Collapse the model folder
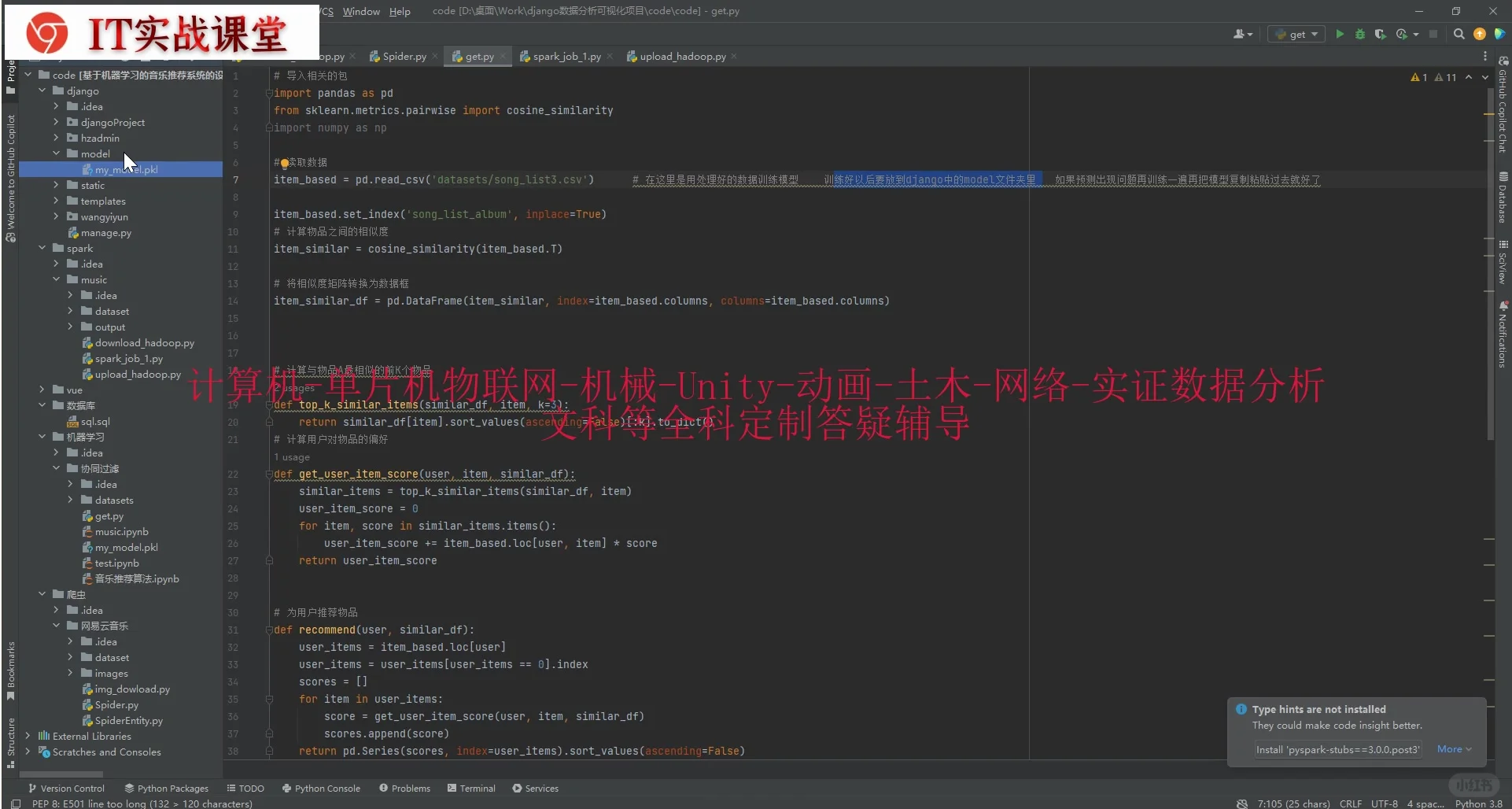 [57, 153]
